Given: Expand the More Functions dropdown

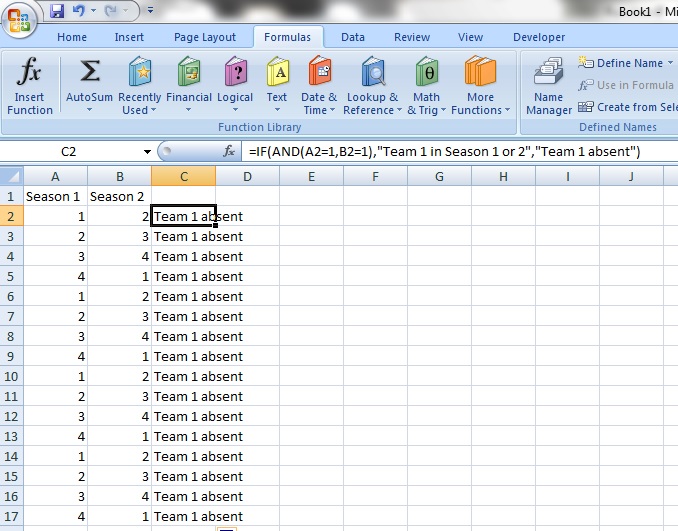Looking at the screenshot, I should pos(481,110).
